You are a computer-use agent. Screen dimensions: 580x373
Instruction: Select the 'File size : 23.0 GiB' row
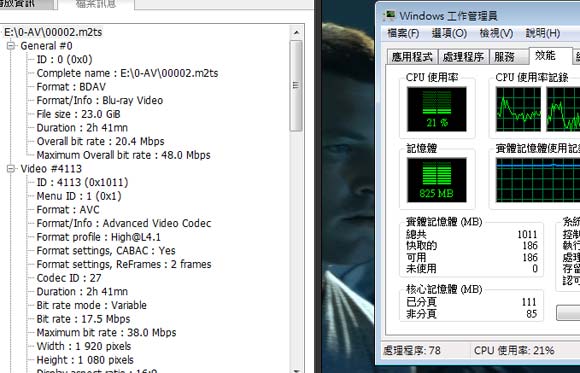pyautogui.click(x=78, y=114)
